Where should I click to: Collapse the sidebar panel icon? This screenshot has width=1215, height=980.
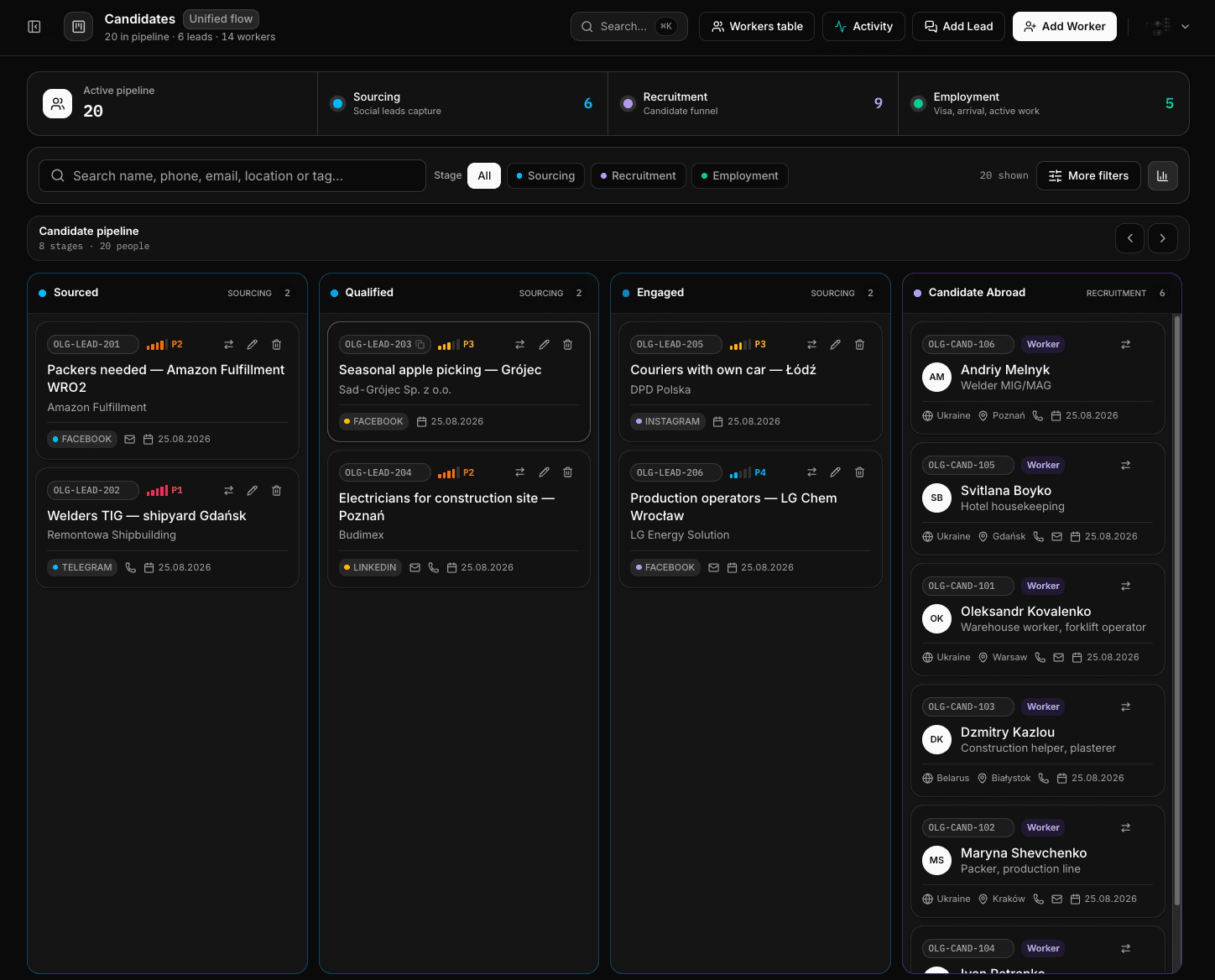[x=34, y=27]
